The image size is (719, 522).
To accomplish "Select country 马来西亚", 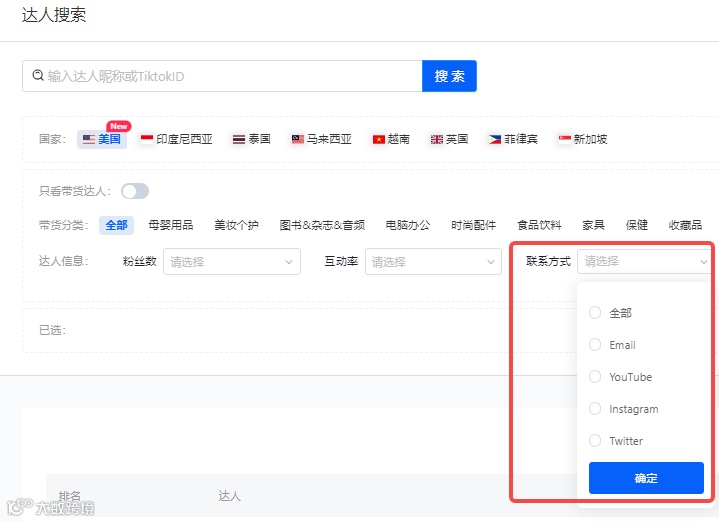I will click(322, 139).
